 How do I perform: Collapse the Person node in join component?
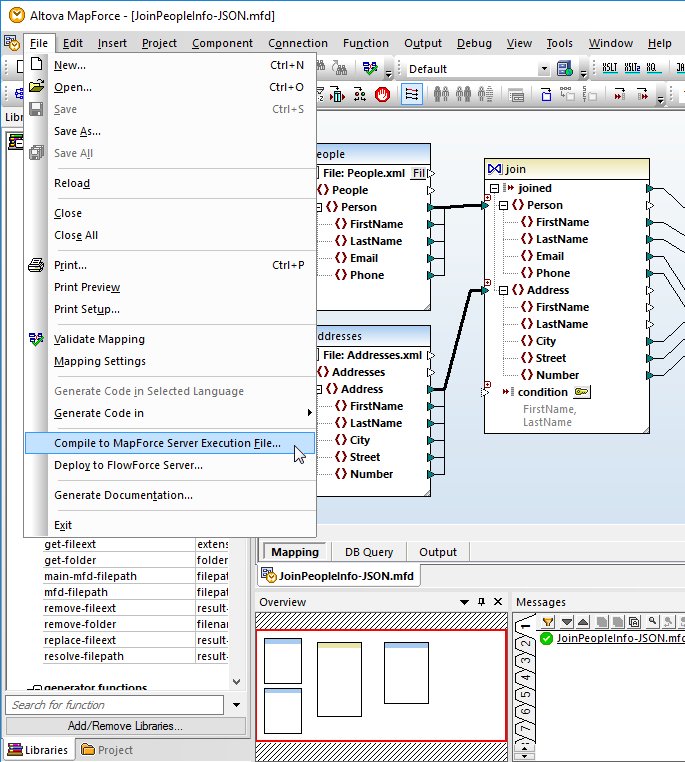[504, 205]
